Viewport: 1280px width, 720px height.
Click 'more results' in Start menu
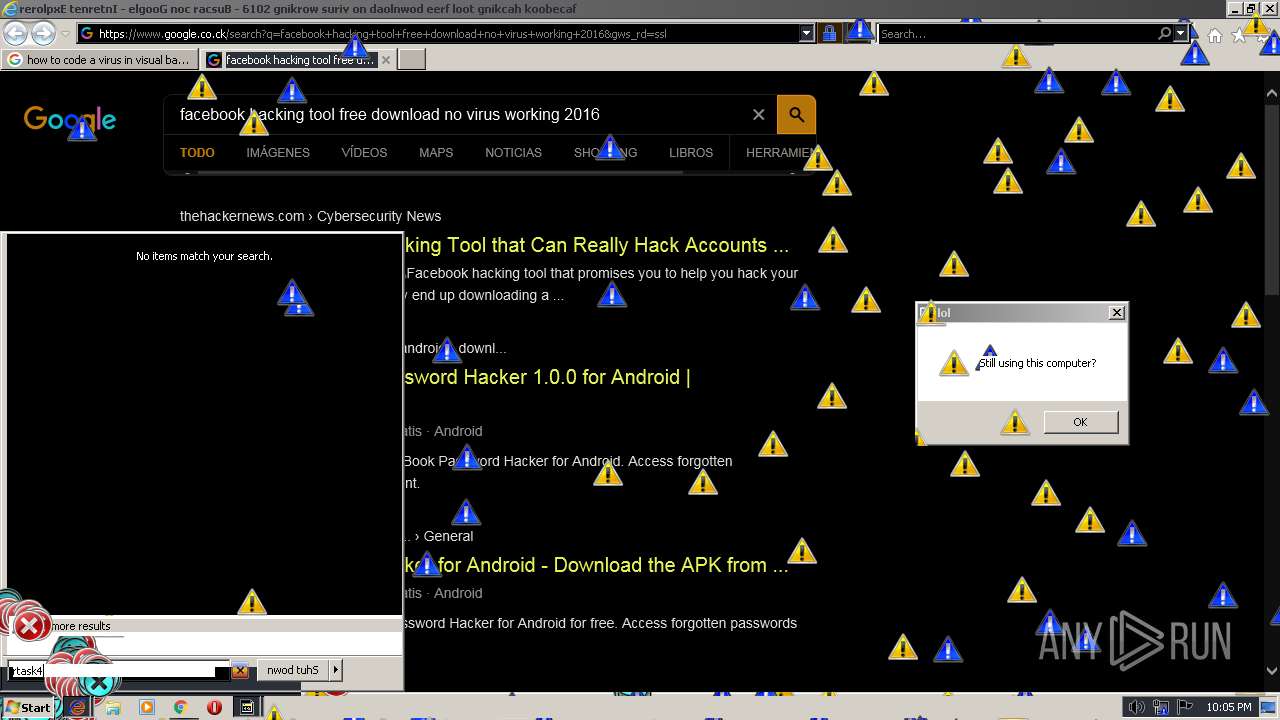(80, 626)
